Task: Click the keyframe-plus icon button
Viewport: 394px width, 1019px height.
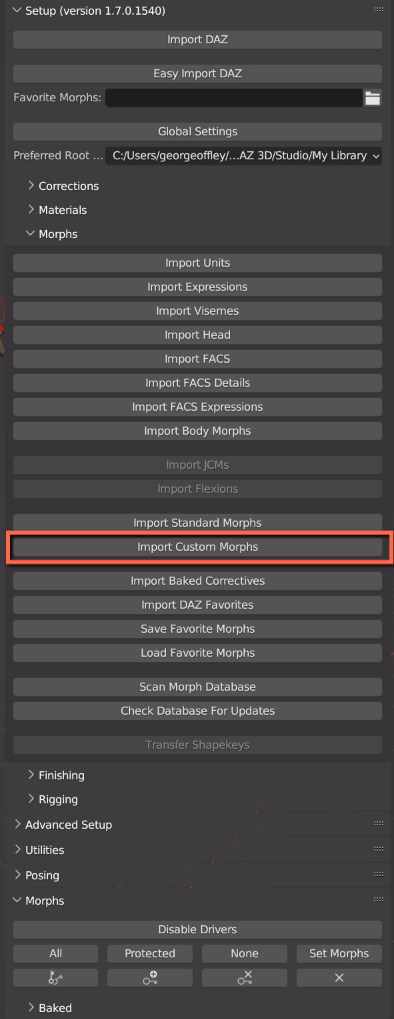Action: coord(150,977)
